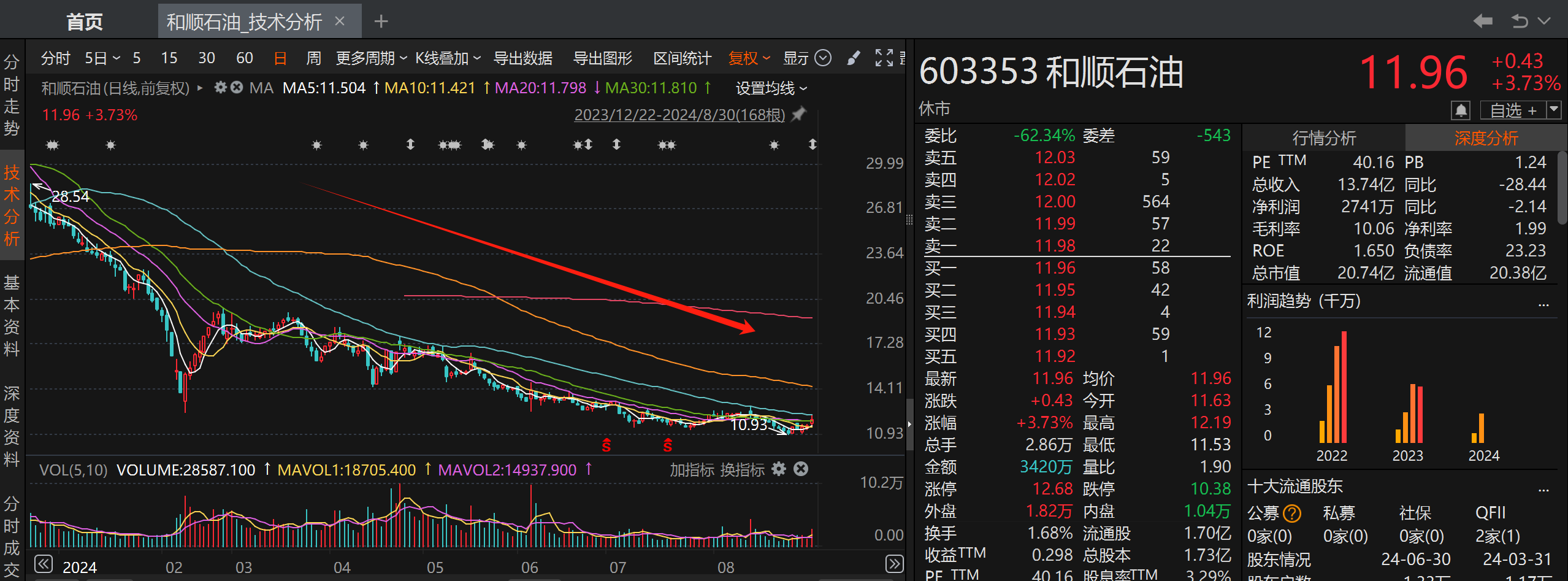The image size is (1568, 581).
Task: Click the last up-down arrow marker above chart
Action: 813,144
